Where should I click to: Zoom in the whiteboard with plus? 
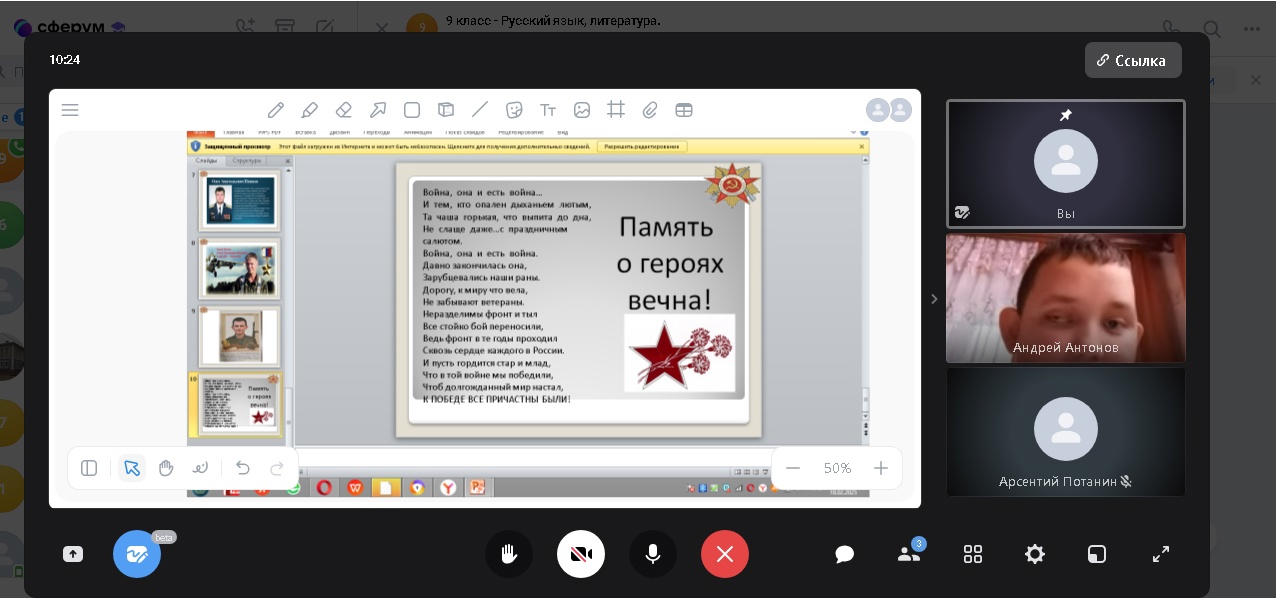(x=881, y=468)
